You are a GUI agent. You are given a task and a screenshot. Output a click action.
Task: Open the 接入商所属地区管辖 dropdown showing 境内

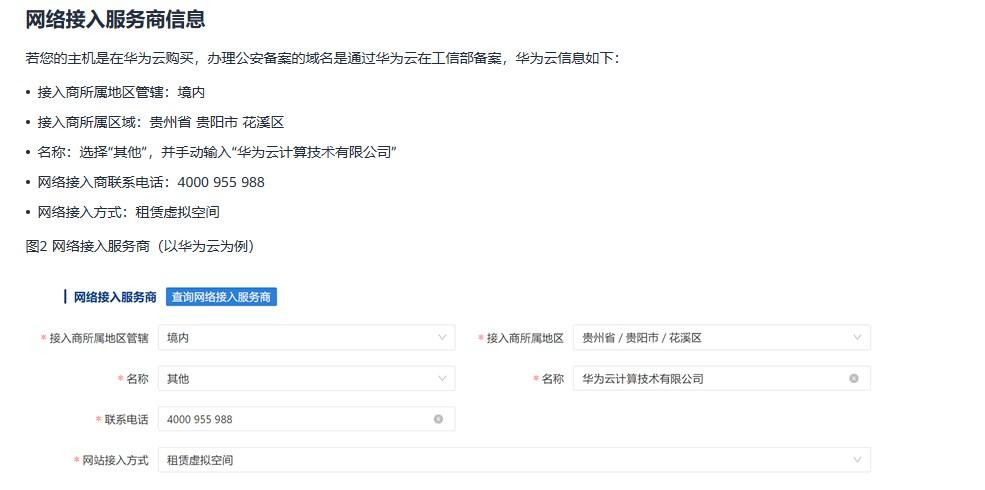(x=307, y=337)
